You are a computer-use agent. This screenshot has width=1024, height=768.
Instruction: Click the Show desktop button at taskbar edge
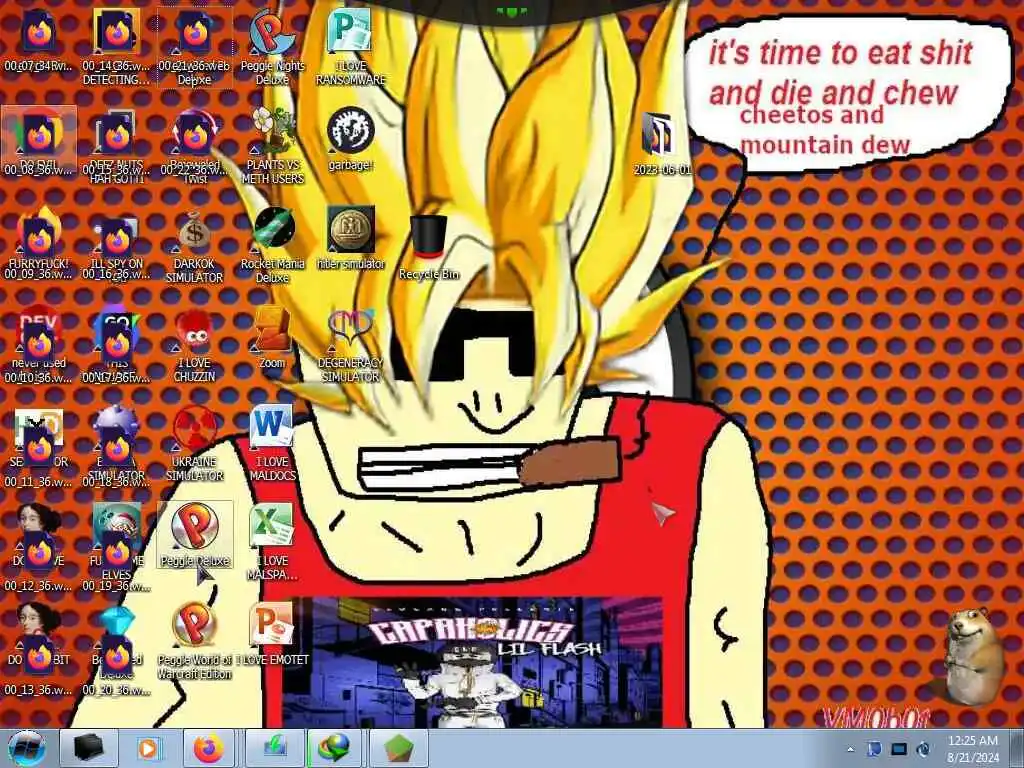pyautogui.click(x=1017, y=748)
